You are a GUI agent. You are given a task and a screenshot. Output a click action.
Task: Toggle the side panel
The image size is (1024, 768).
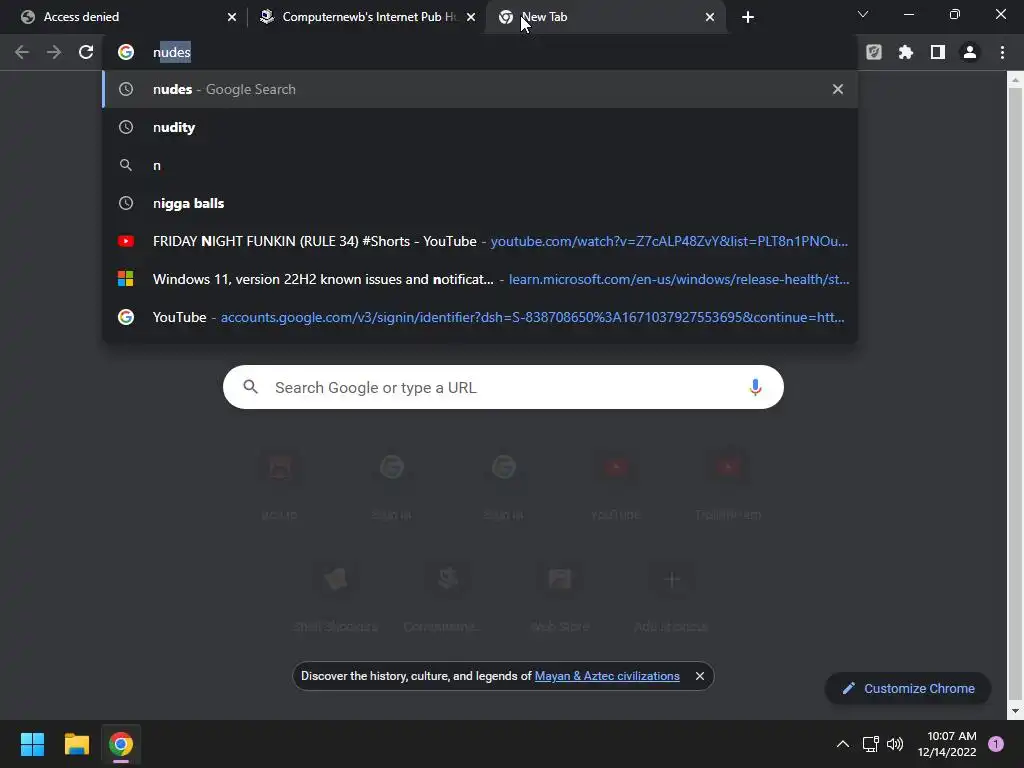(938, 52)
